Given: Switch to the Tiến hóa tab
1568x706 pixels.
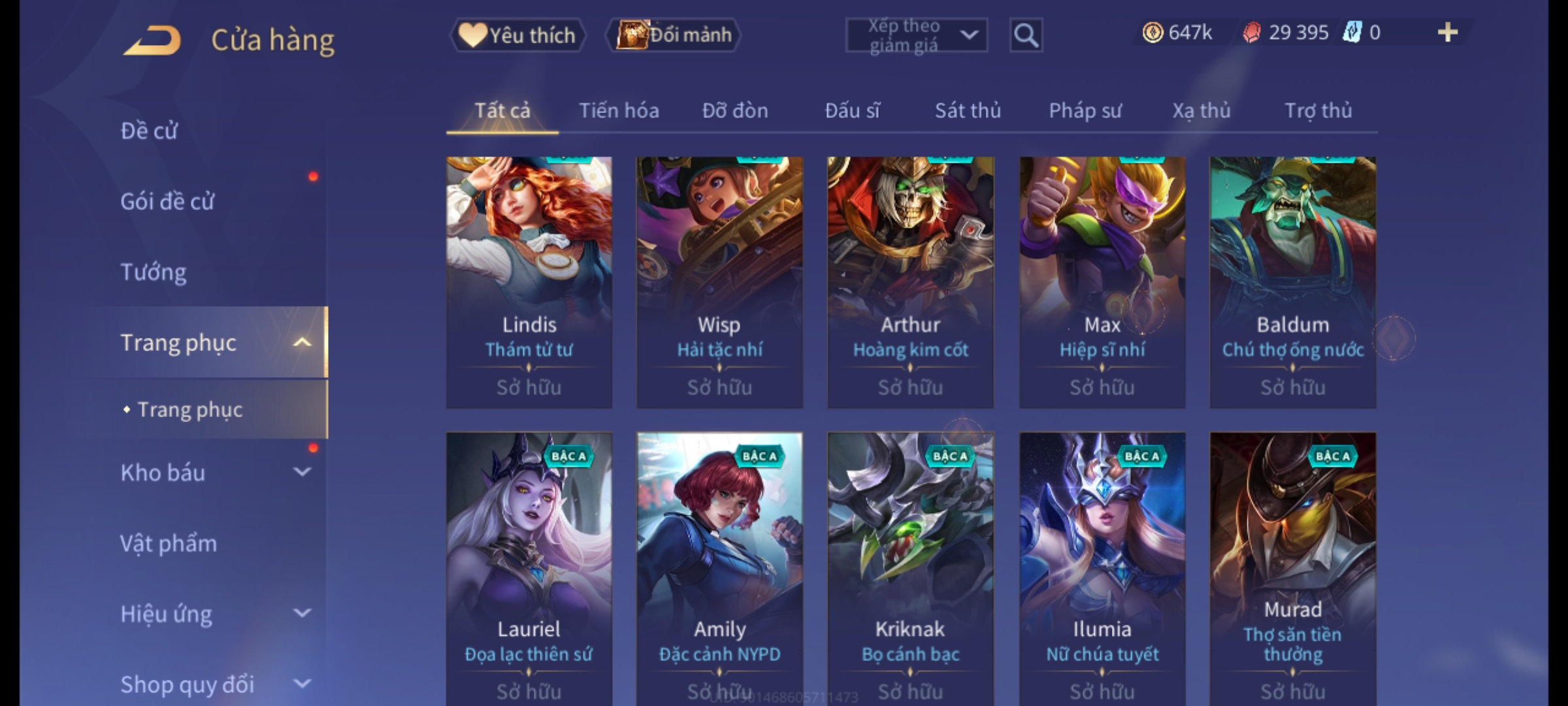Looking at the screenshot, I should click(619, 110).
